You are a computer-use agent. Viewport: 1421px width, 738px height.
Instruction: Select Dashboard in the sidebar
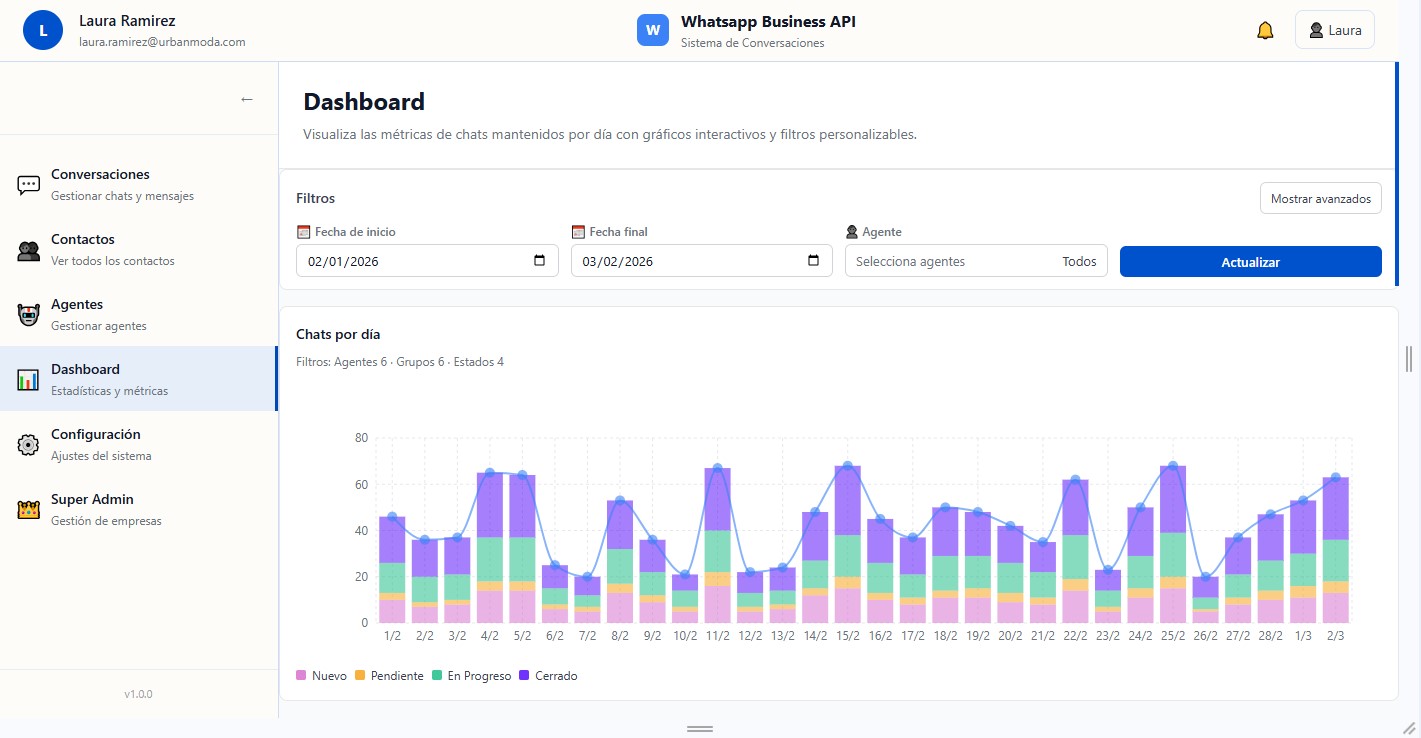[139, 379]
